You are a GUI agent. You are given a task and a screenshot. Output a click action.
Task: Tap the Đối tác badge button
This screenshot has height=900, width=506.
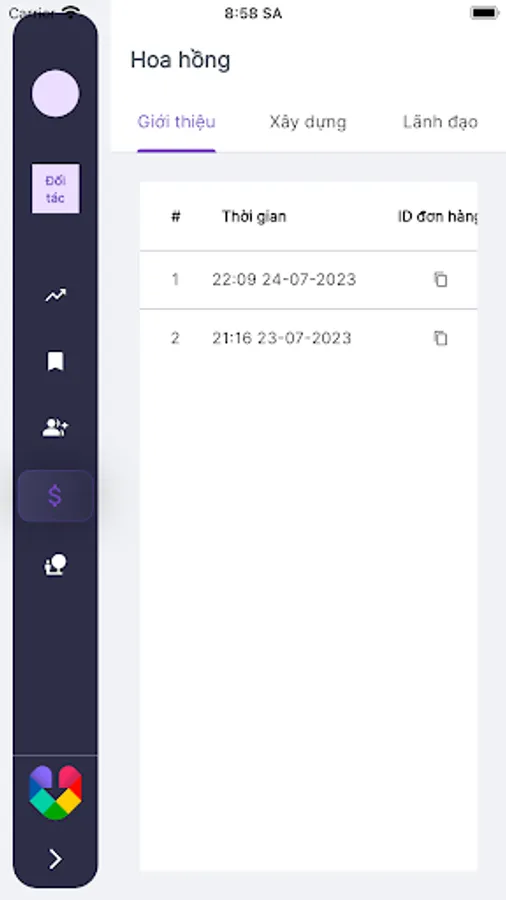[56, 189]
